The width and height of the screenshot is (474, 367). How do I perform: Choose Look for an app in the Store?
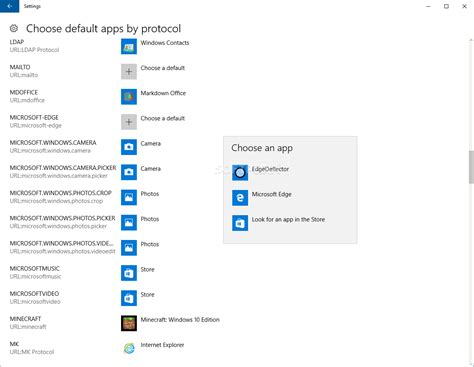pos(288,219)
